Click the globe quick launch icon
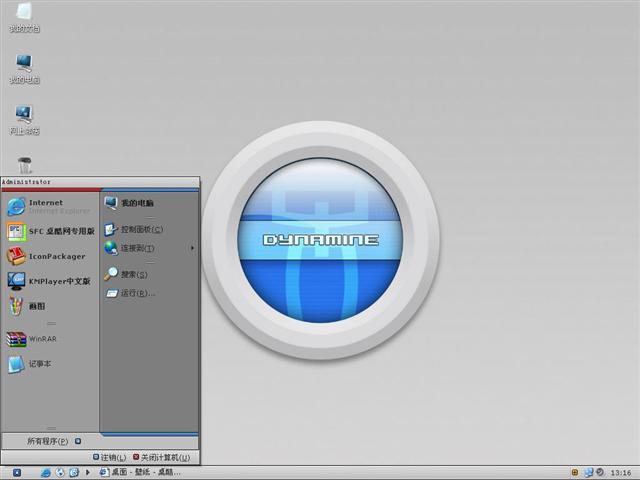The height and width of the screenshot is (480, 640). pyautogui.click(x=60, y=473)
